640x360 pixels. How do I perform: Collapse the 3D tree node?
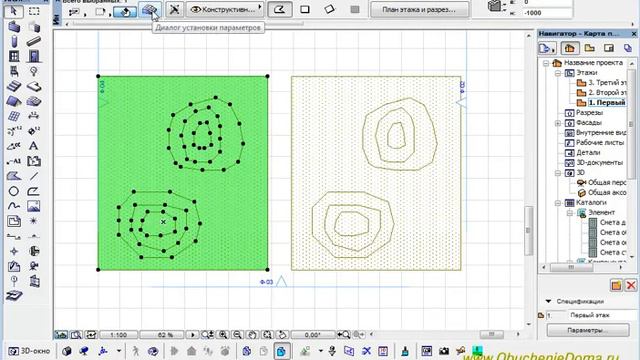pos(558,173)
